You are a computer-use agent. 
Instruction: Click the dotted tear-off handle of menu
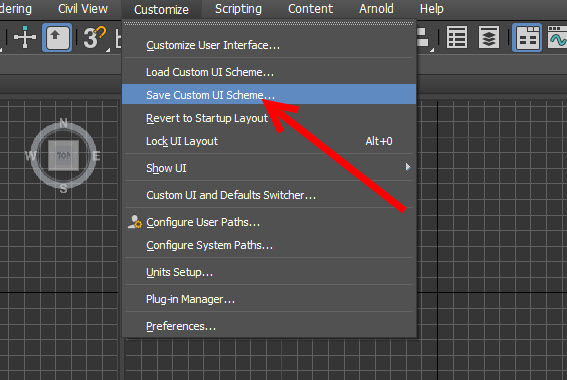(269, 24)
